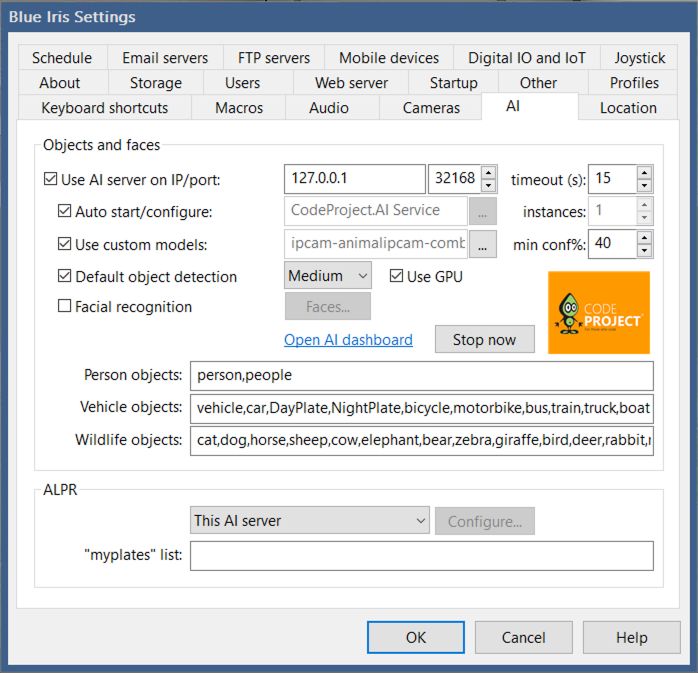Toggle Use custom models checkbox
Image resolution: width=698 pixels, height=673 pixels.
pyautogui.click(x=65, y=243)
